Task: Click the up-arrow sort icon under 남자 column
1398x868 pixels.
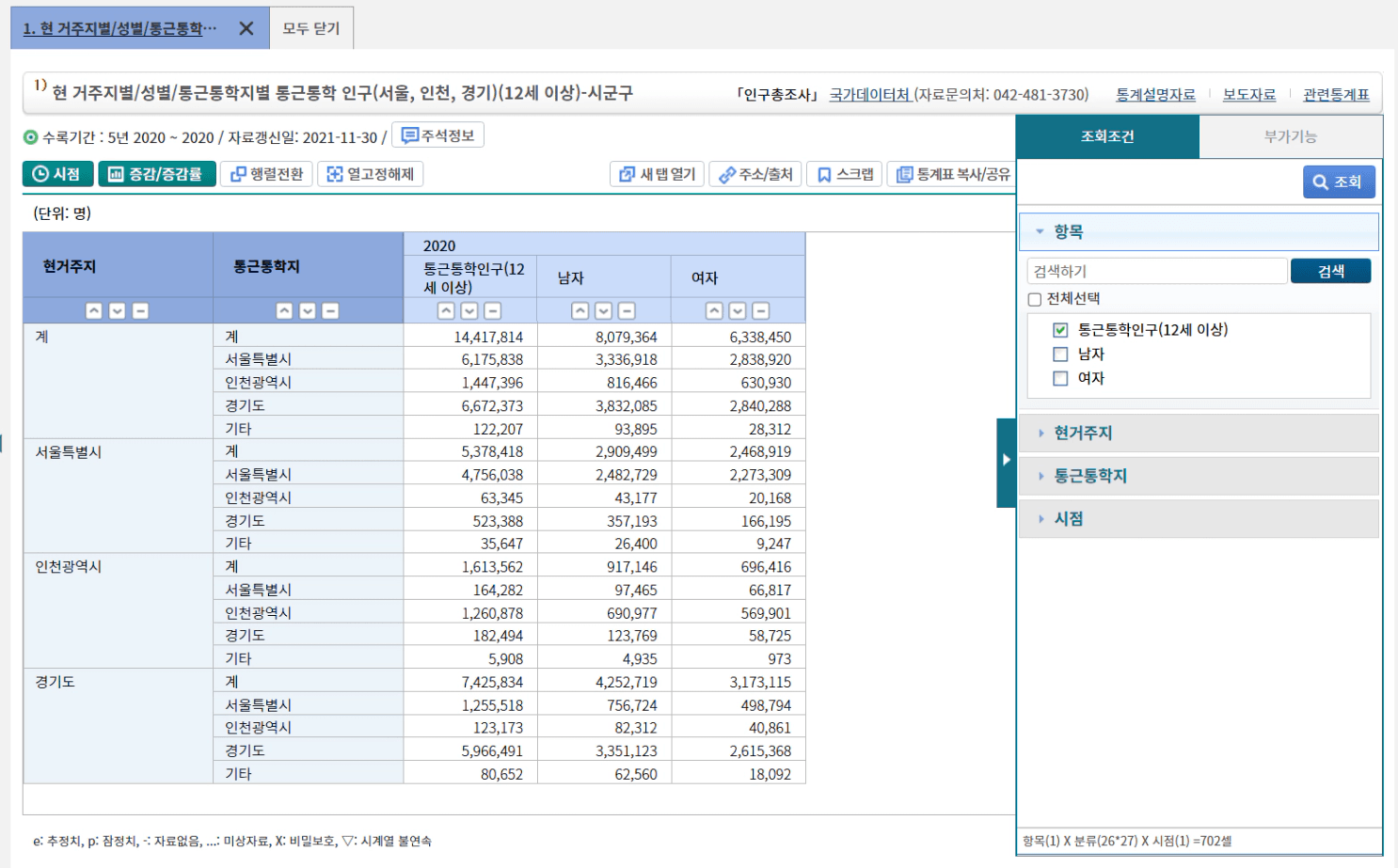Action: (580, 310)
